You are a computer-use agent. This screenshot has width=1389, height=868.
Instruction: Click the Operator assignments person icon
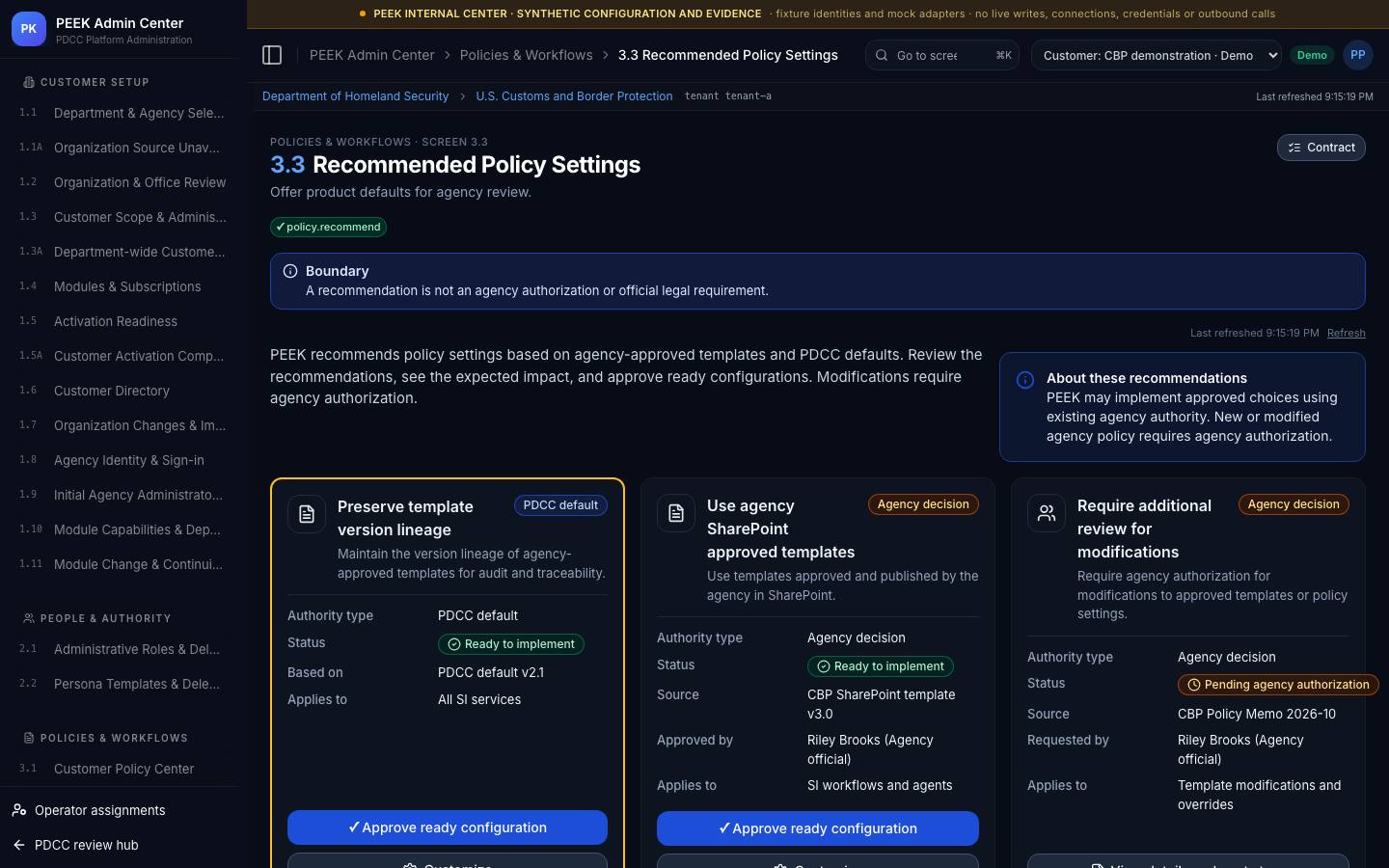coord(19,810)
